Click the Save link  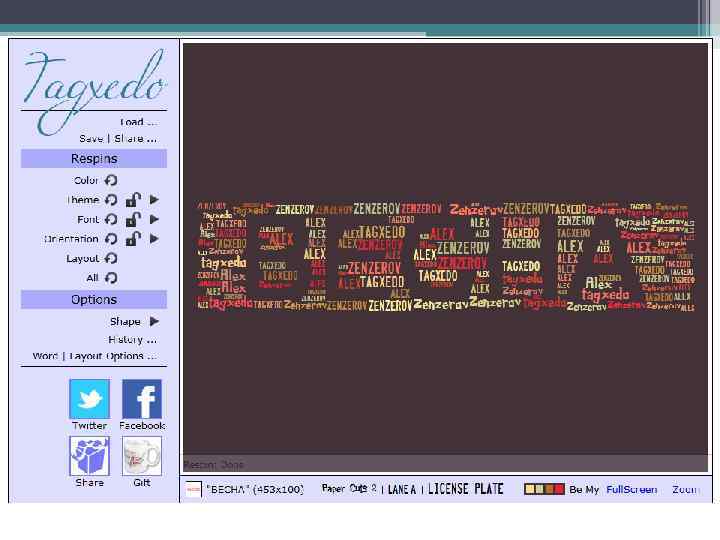pos(91,139)
